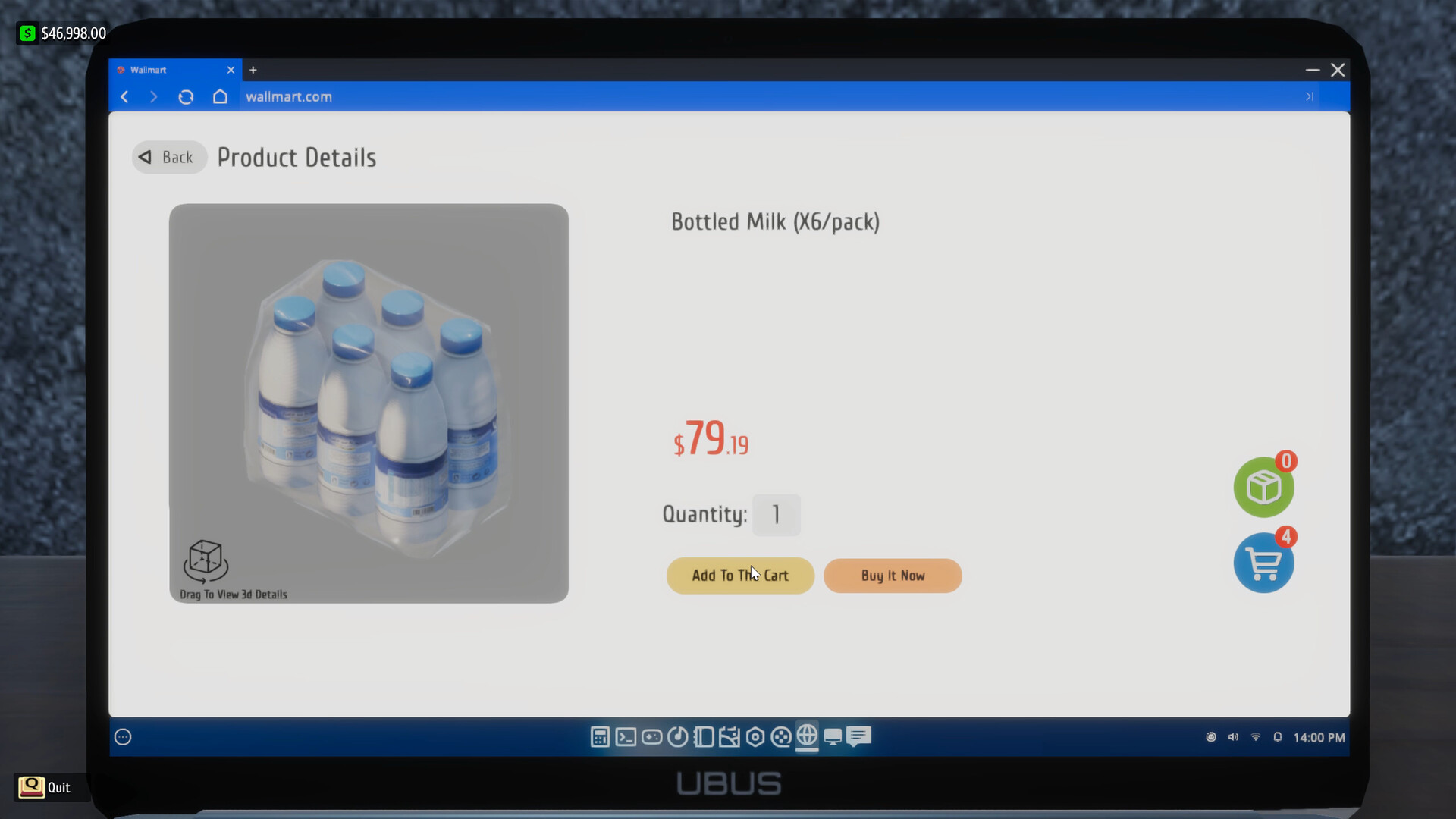This screenshot has width=1456, height=819.
Task: Open the shopping cart (blue icon)
Action: [x=1263, y=563]
